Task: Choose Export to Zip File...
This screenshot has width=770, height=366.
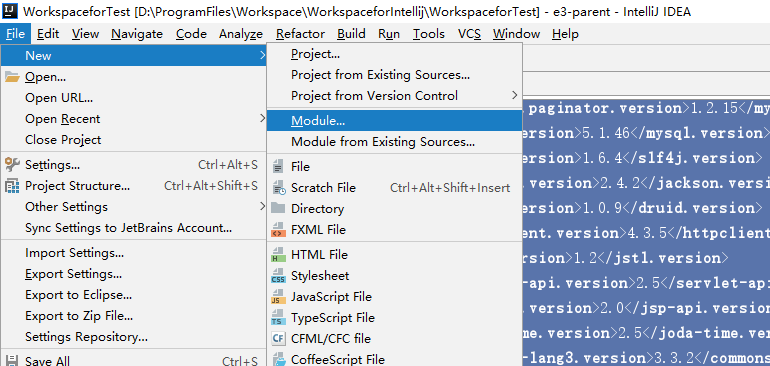Action: point(134,316)
